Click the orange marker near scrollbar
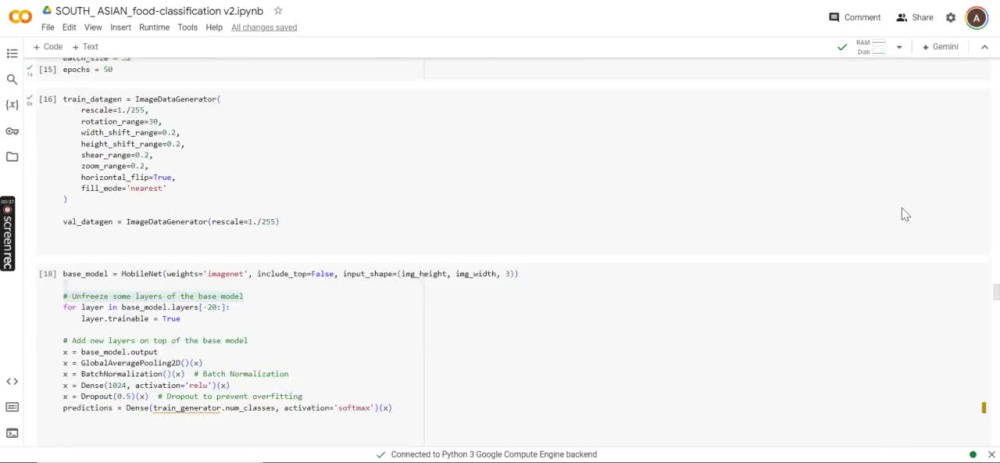 coord(983,408)
